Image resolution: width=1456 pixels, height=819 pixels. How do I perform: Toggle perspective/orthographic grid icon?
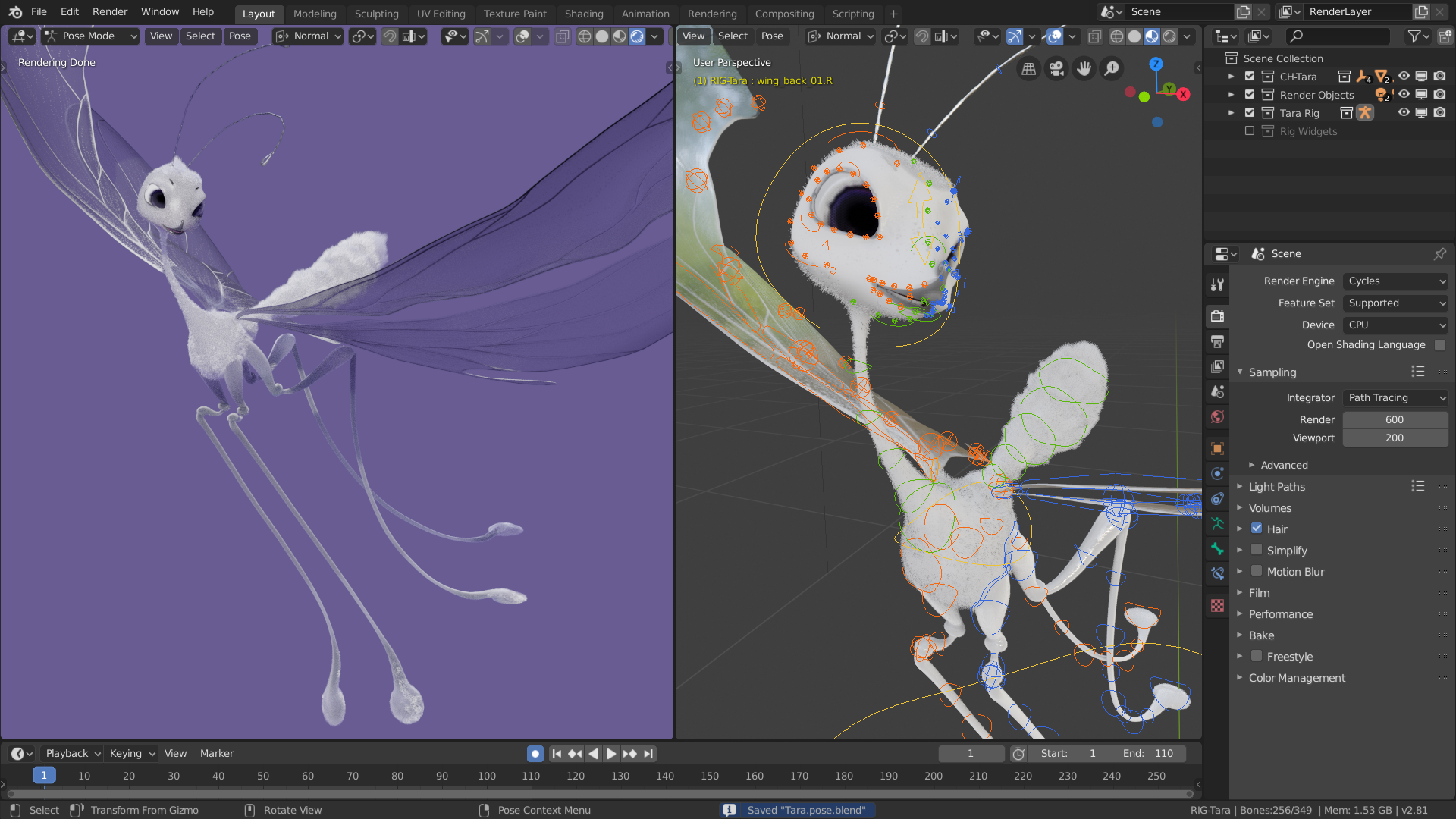click(x=1029, y=70)
